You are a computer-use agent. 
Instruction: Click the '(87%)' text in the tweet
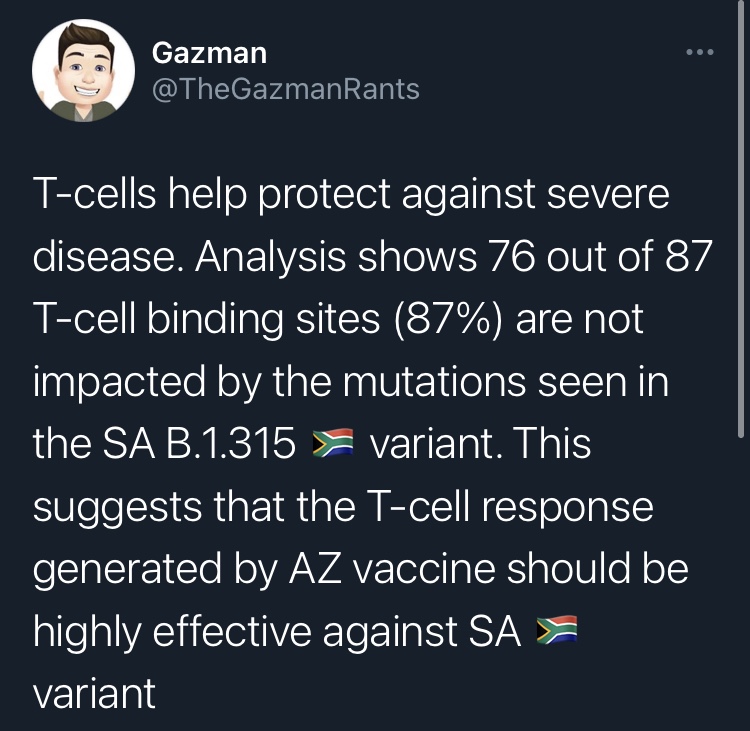coord(448,319)
